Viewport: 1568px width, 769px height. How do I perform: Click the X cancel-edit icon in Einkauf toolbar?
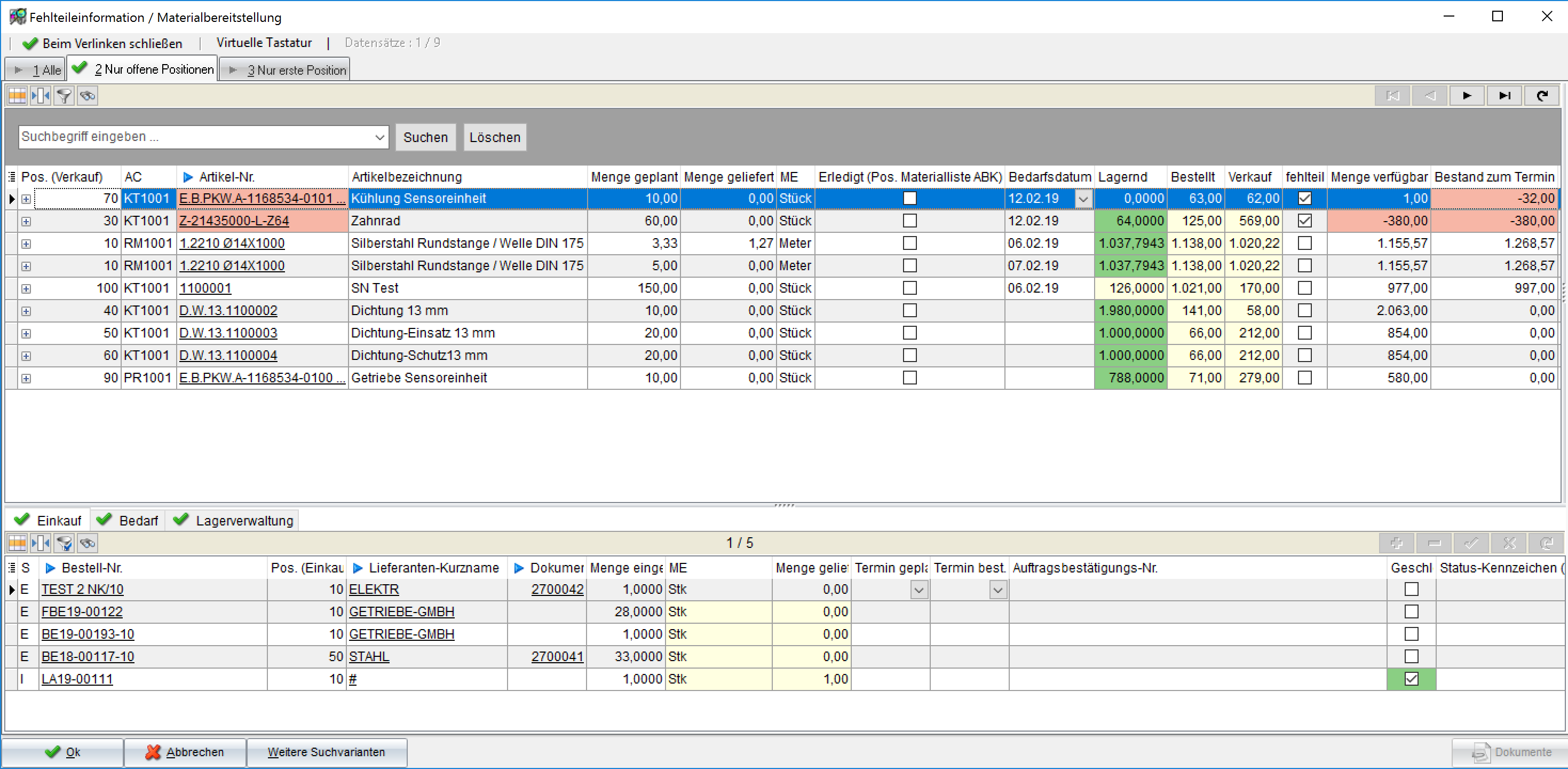click(1509, 543)
